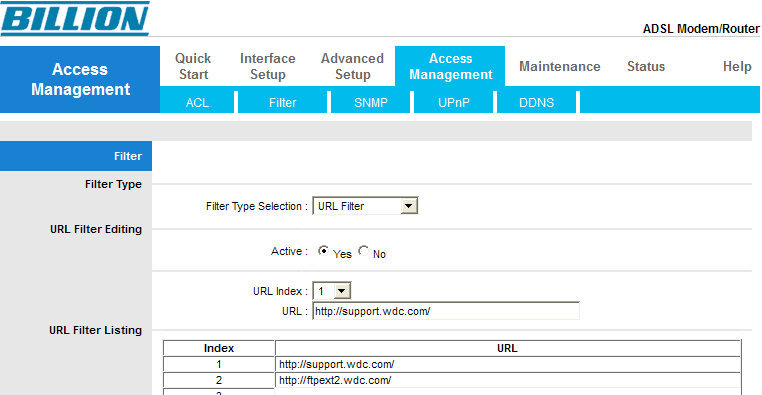Open the Quick Start tab
Screen dimensions: 762x395
click(193, 66)
